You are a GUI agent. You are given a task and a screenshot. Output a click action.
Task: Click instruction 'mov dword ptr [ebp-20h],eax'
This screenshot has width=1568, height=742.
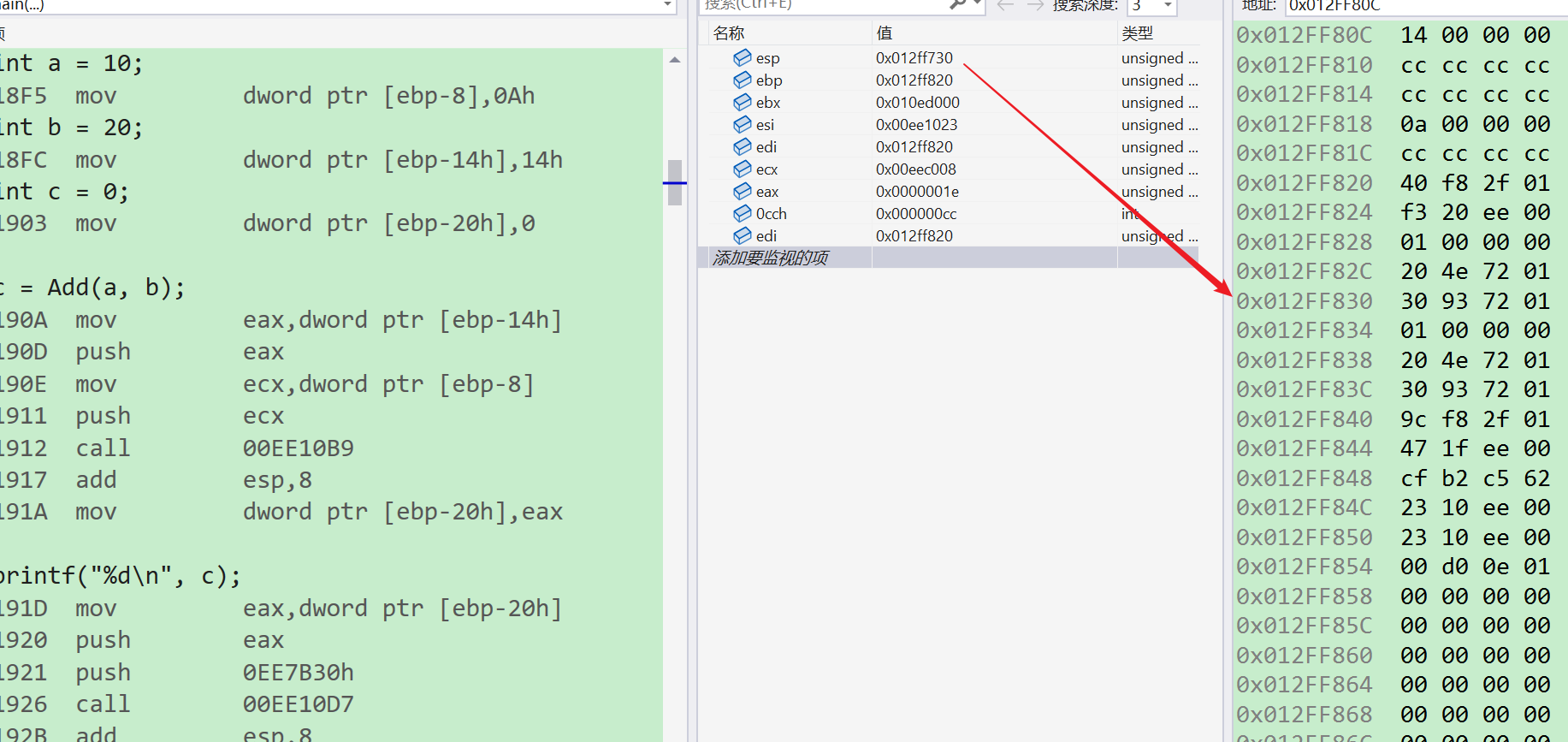(x=319, y=512)
